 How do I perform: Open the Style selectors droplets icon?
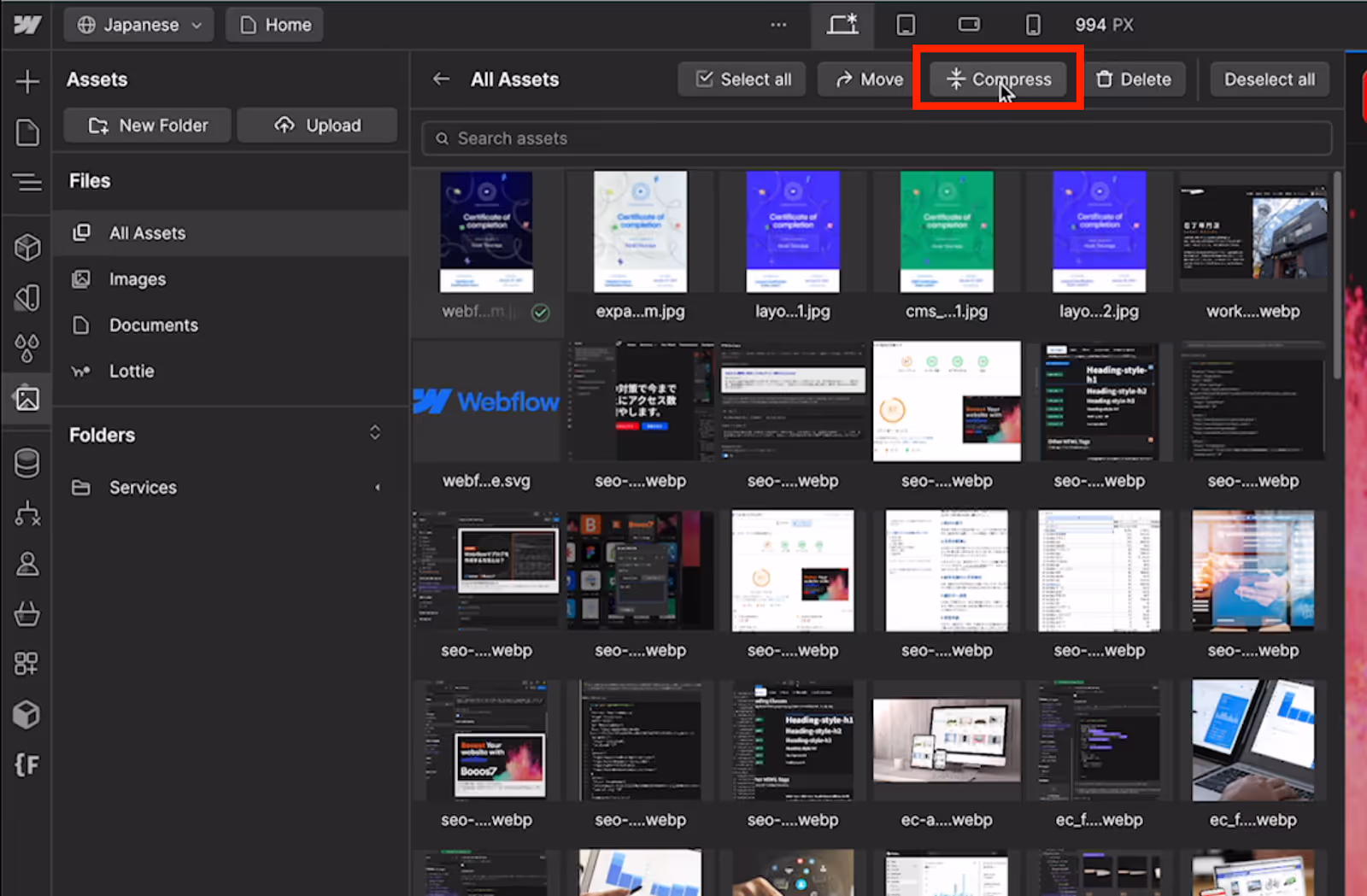click(27, 348)
